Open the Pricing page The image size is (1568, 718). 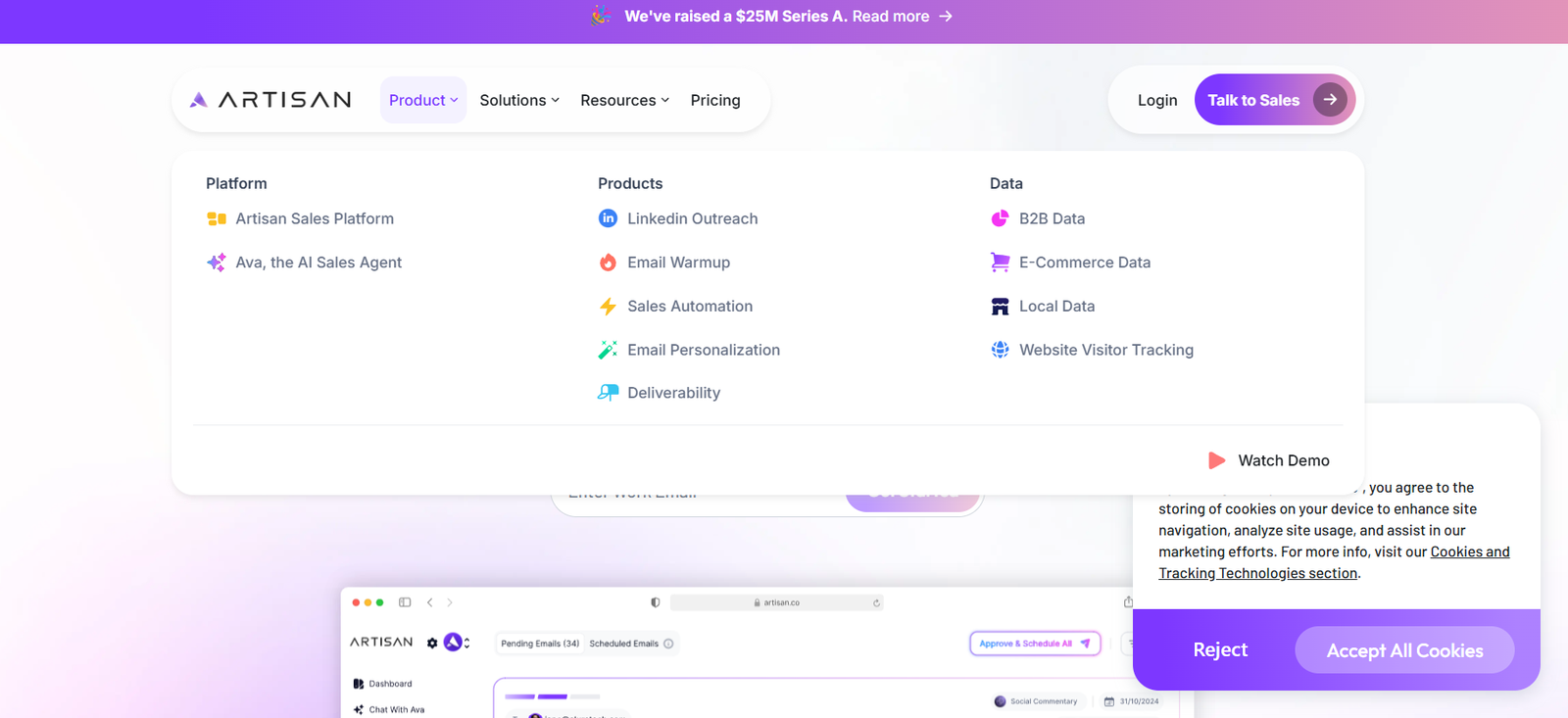click(715, 100)
